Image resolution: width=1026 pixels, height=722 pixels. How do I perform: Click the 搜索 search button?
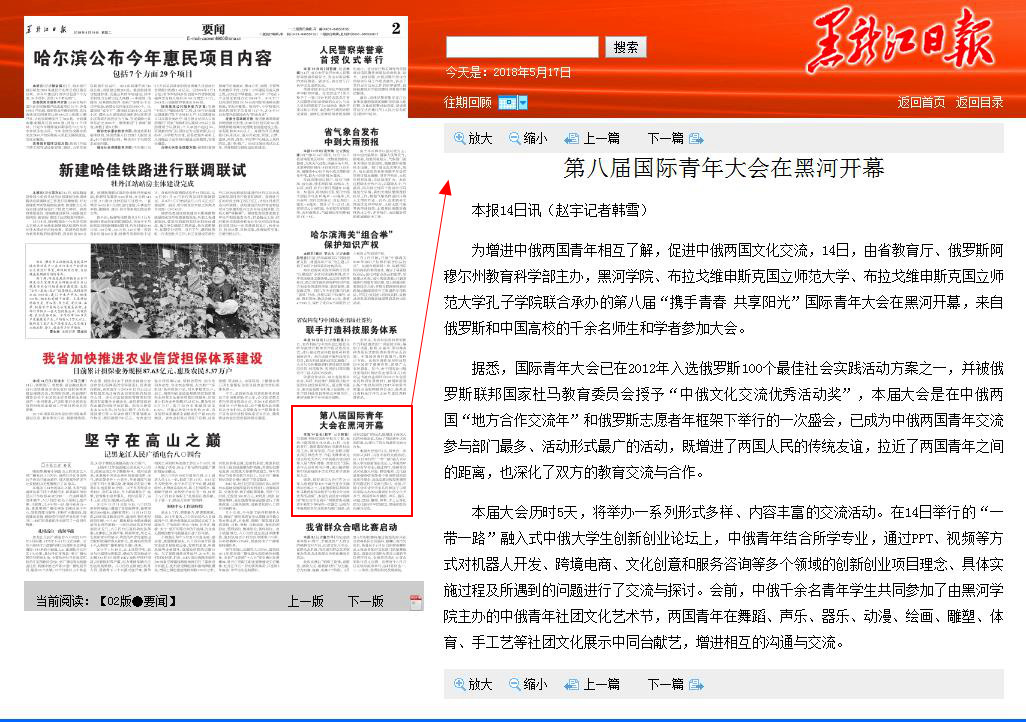[x=625, y=47]
